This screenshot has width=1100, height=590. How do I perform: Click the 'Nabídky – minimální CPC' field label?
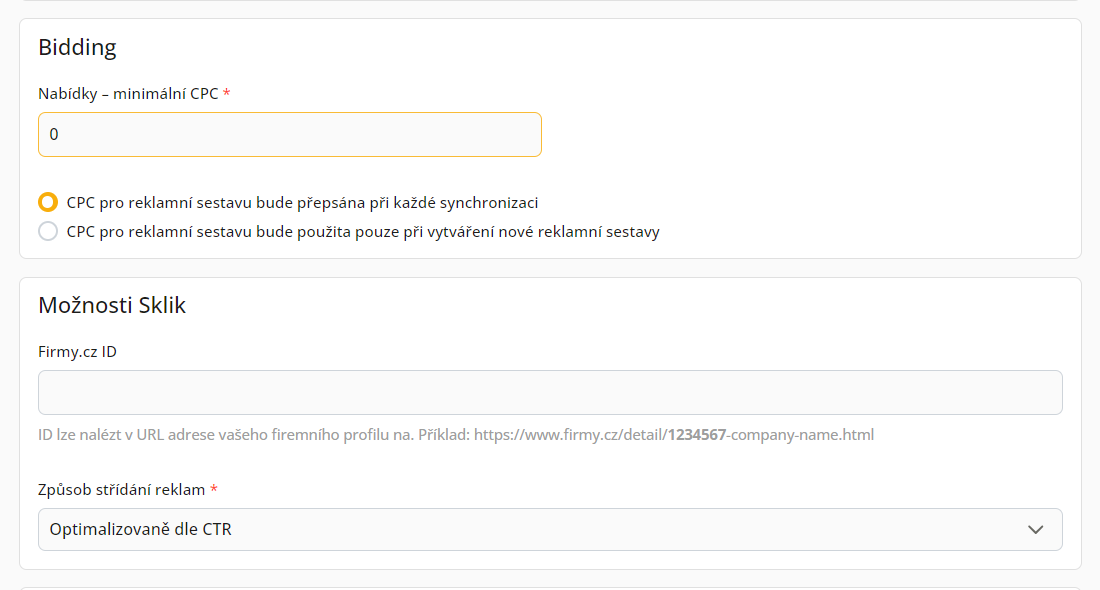(128, 93)
